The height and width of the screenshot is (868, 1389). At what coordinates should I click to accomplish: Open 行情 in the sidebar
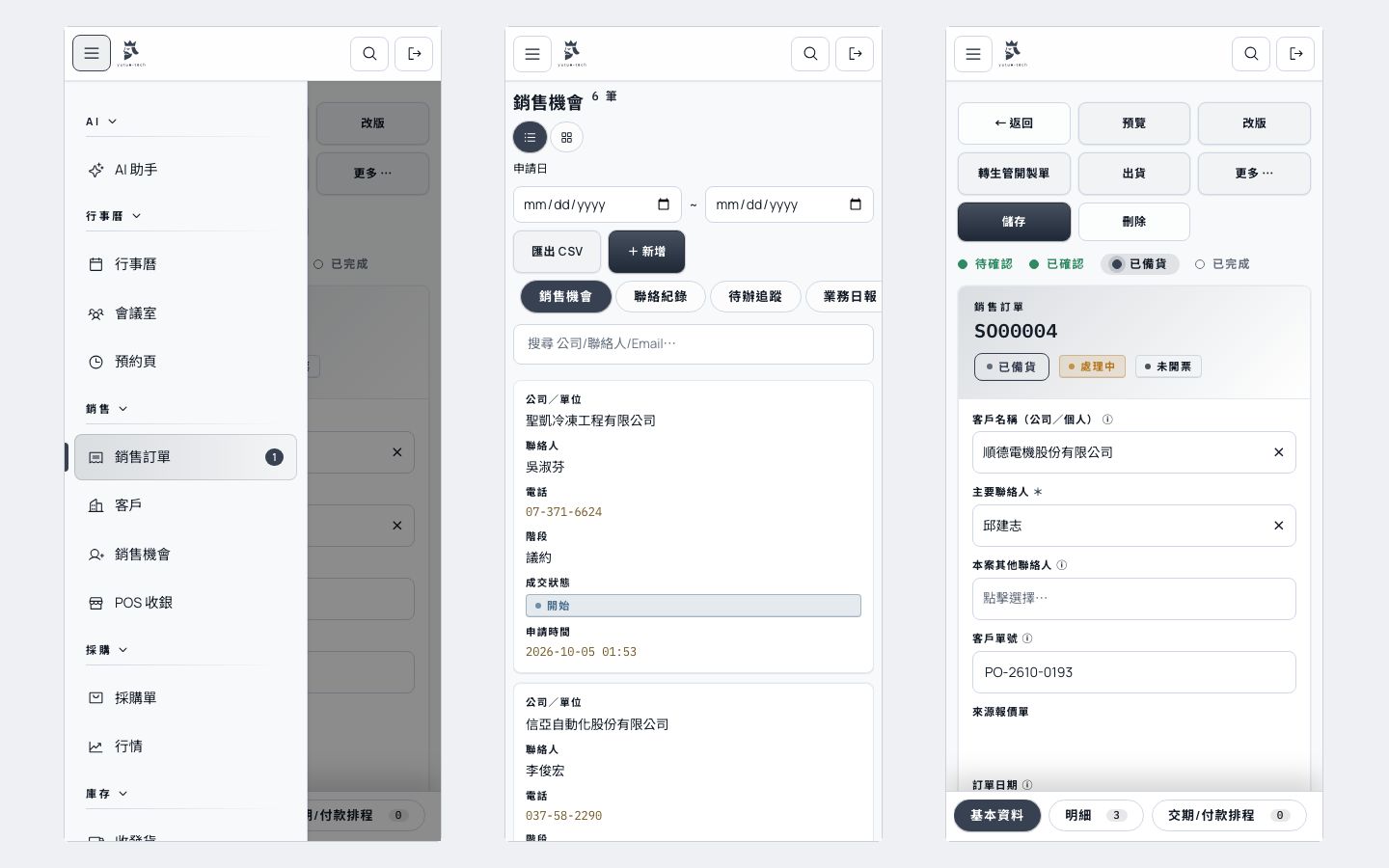point(185,746)
